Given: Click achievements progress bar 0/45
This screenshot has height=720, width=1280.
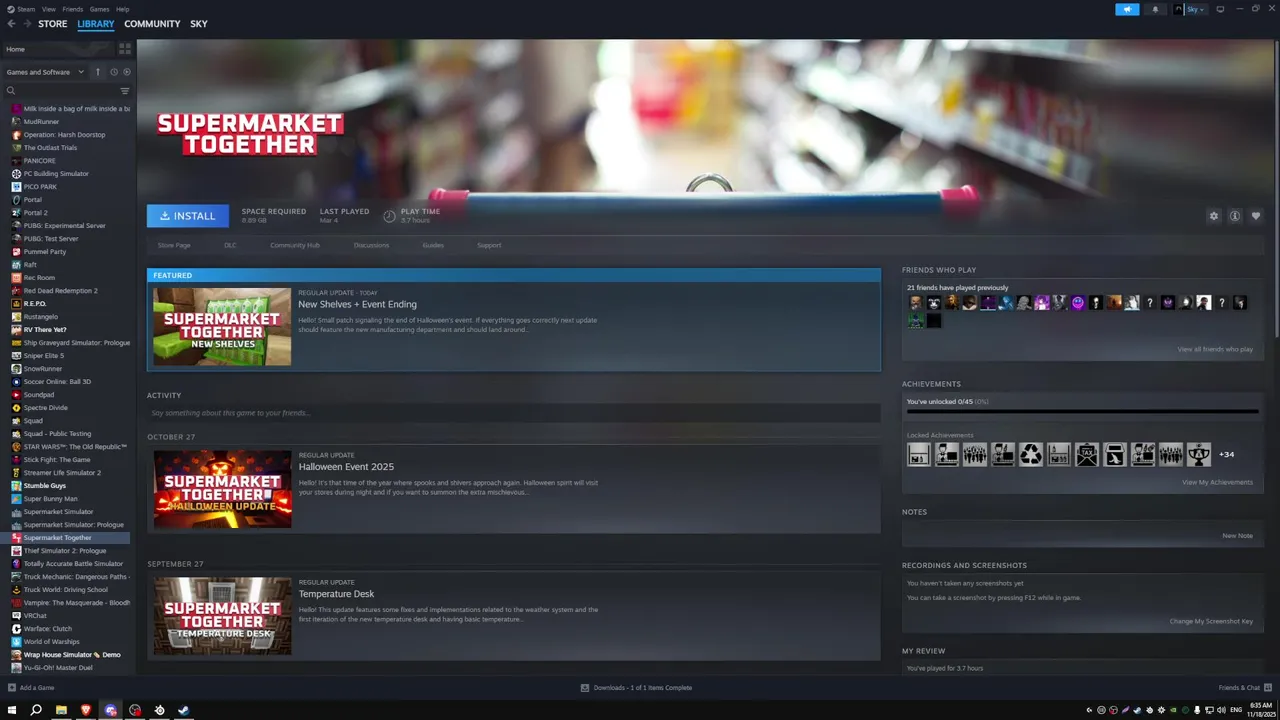Looking at the screenshot, I should click(1082, 411).
